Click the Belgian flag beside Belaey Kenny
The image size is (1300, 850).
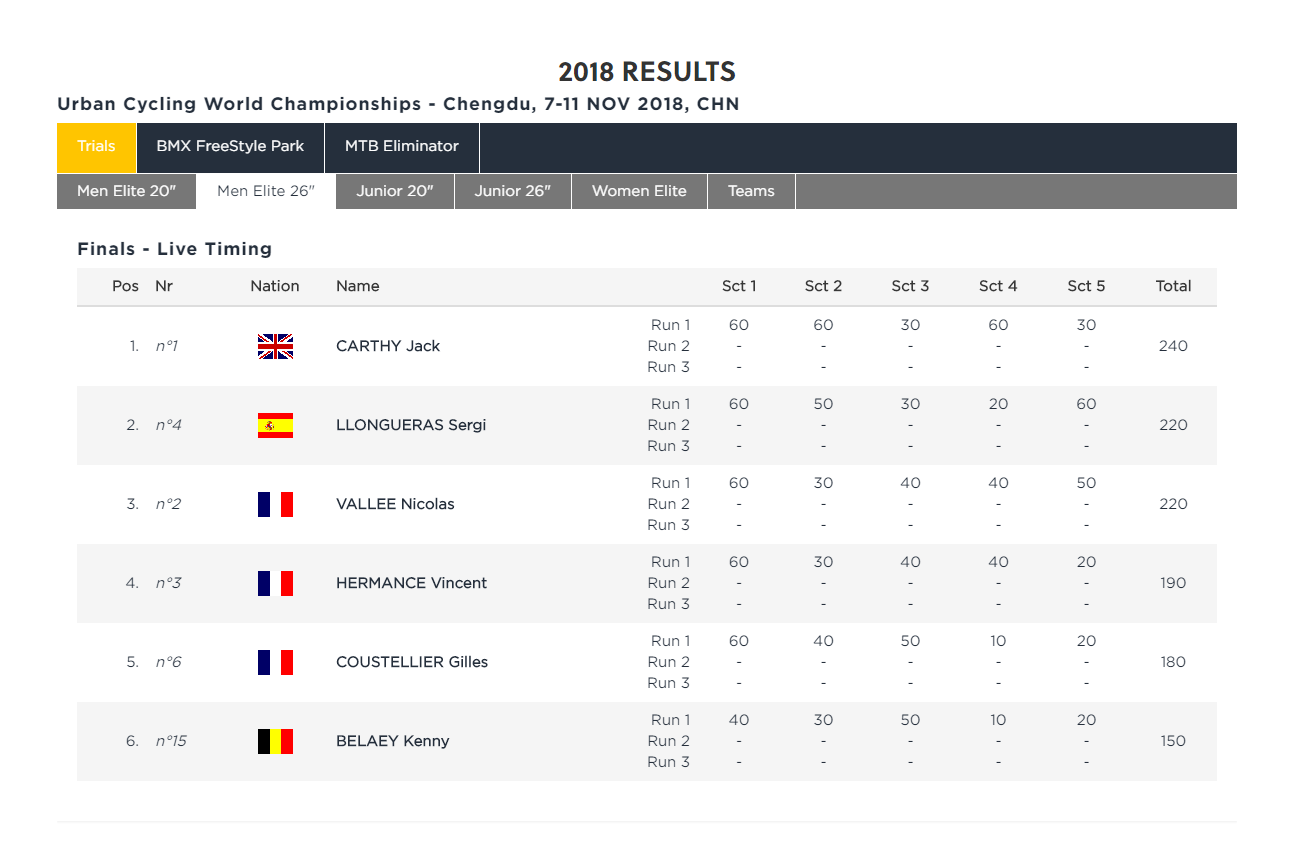275,741
